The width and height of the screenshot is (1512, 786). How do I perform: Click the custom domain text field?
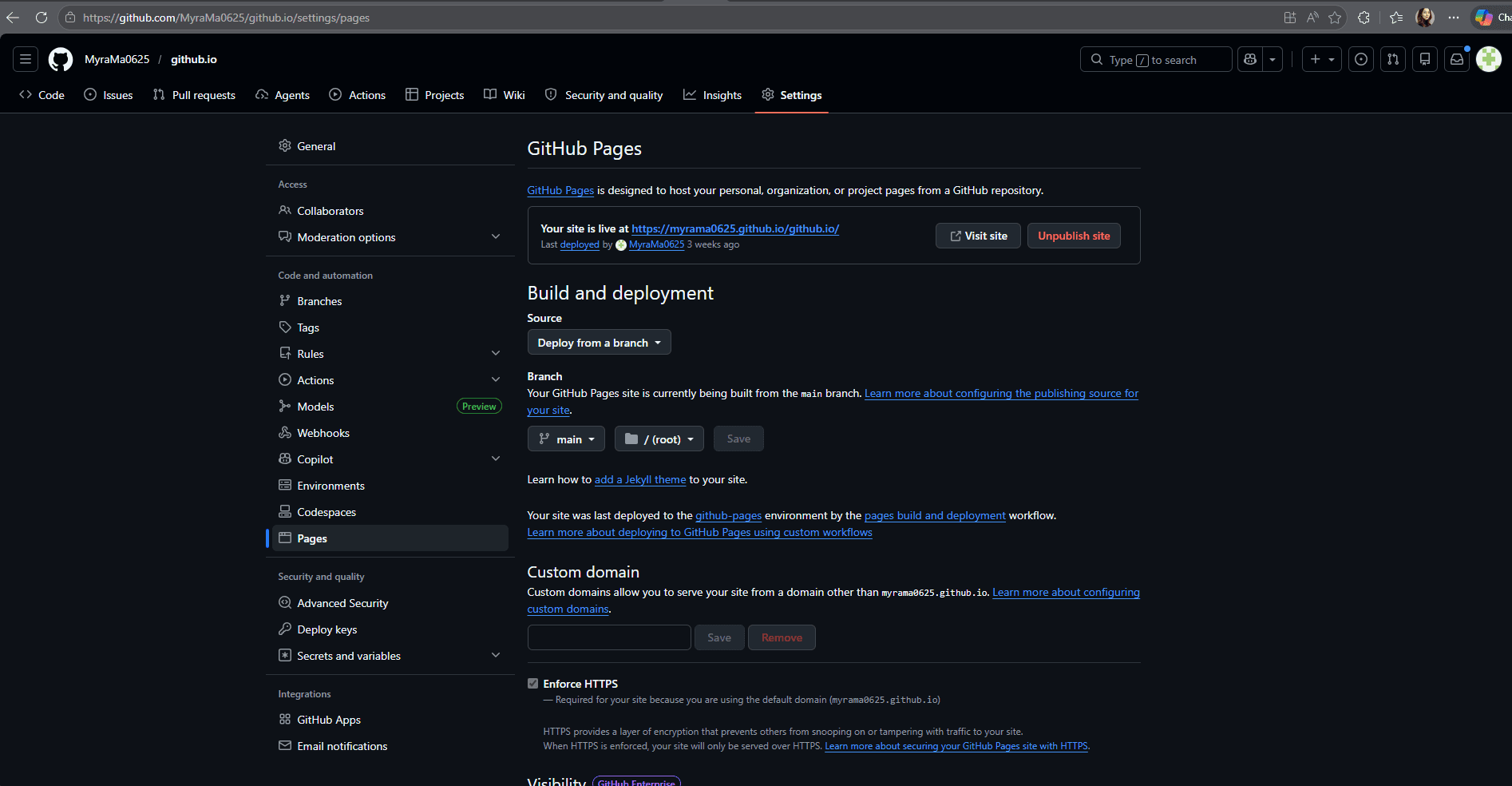(609, 637)
